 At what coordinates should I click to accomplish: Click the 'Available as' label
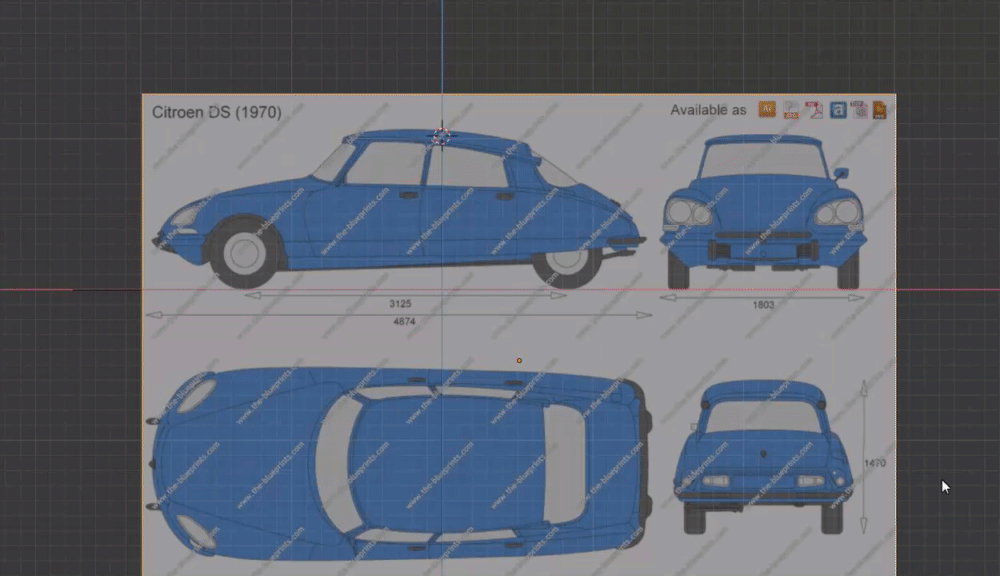pyautogui.click(x=708, y=110)
